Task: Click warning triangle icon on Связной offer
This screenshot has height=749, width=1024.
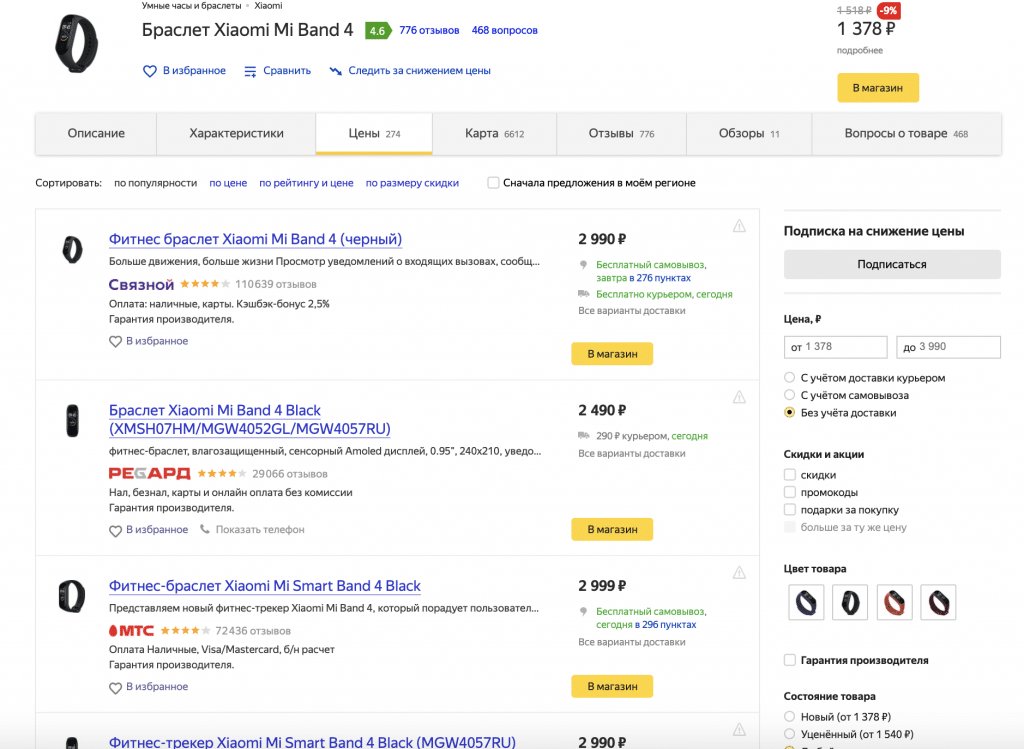Action: 739,226
